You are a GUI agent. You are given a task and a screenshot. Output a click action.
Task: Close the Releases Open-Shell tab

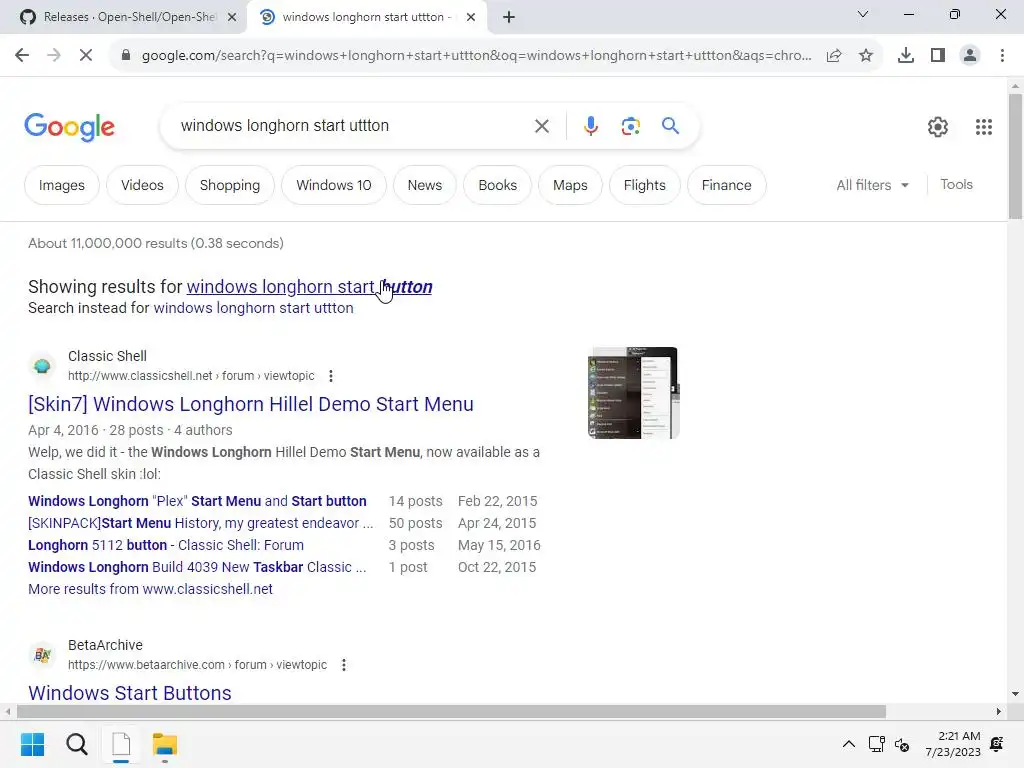point(232,17)
